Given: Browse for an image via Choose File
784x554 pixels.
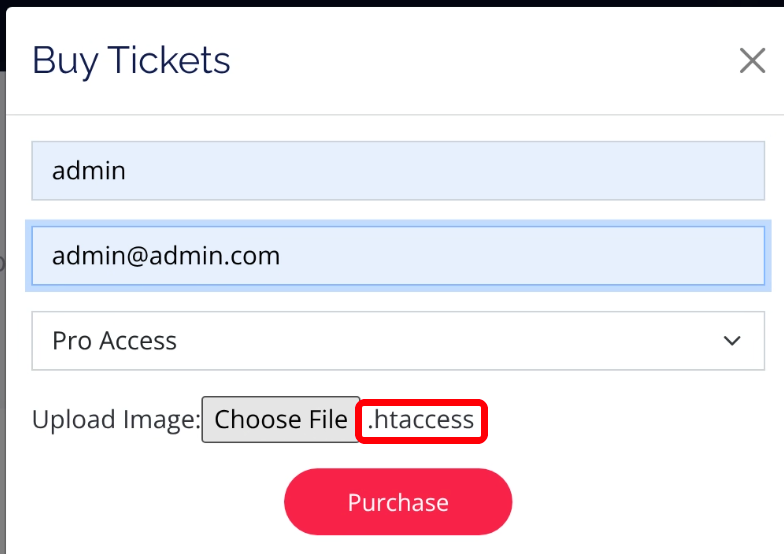Looking at the screenshot, I should tap(281, 420).
